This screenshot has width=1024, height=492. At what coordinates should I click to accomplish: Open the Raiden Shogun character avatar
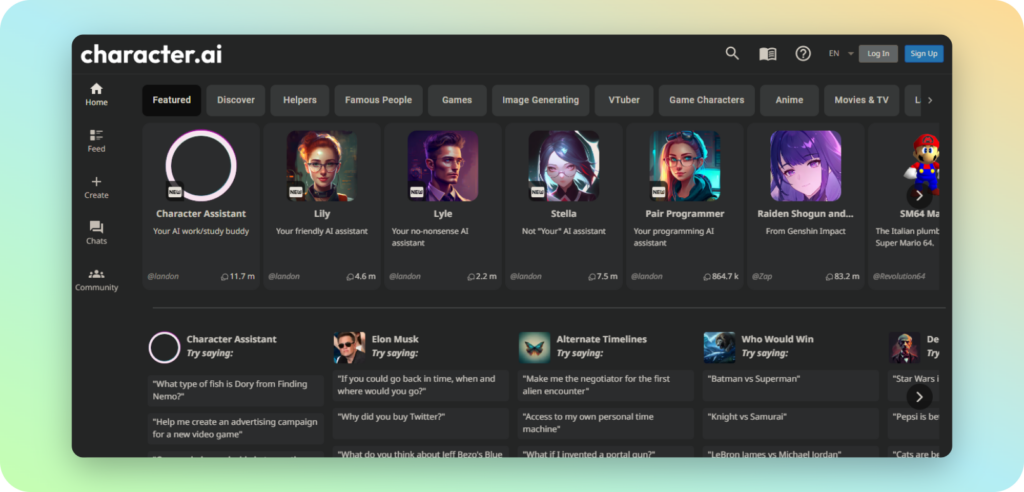pyautogui.click(x=805, y=166)
